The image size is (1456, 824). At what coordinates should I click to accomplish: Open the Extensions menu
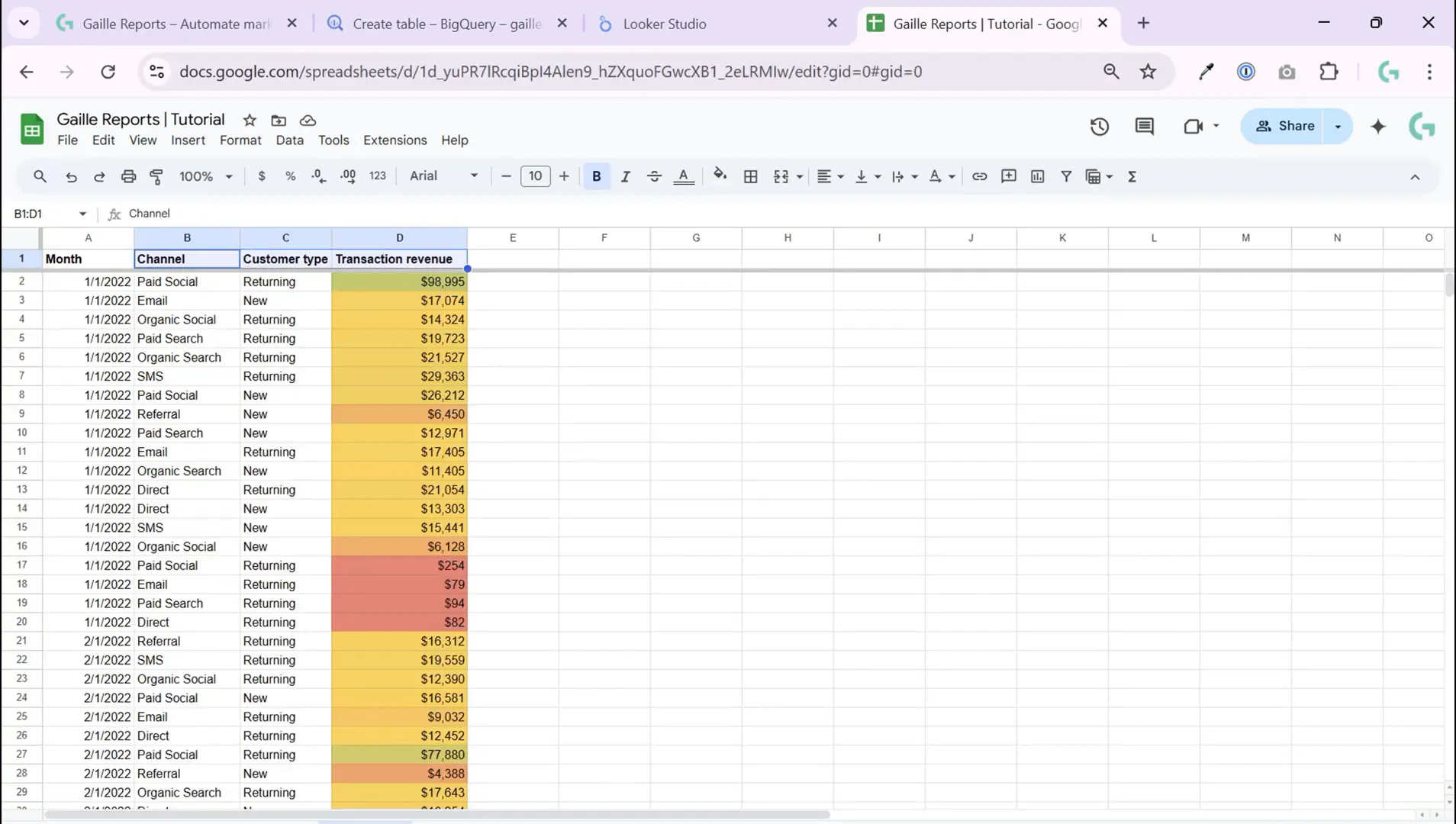coord(395,140)
